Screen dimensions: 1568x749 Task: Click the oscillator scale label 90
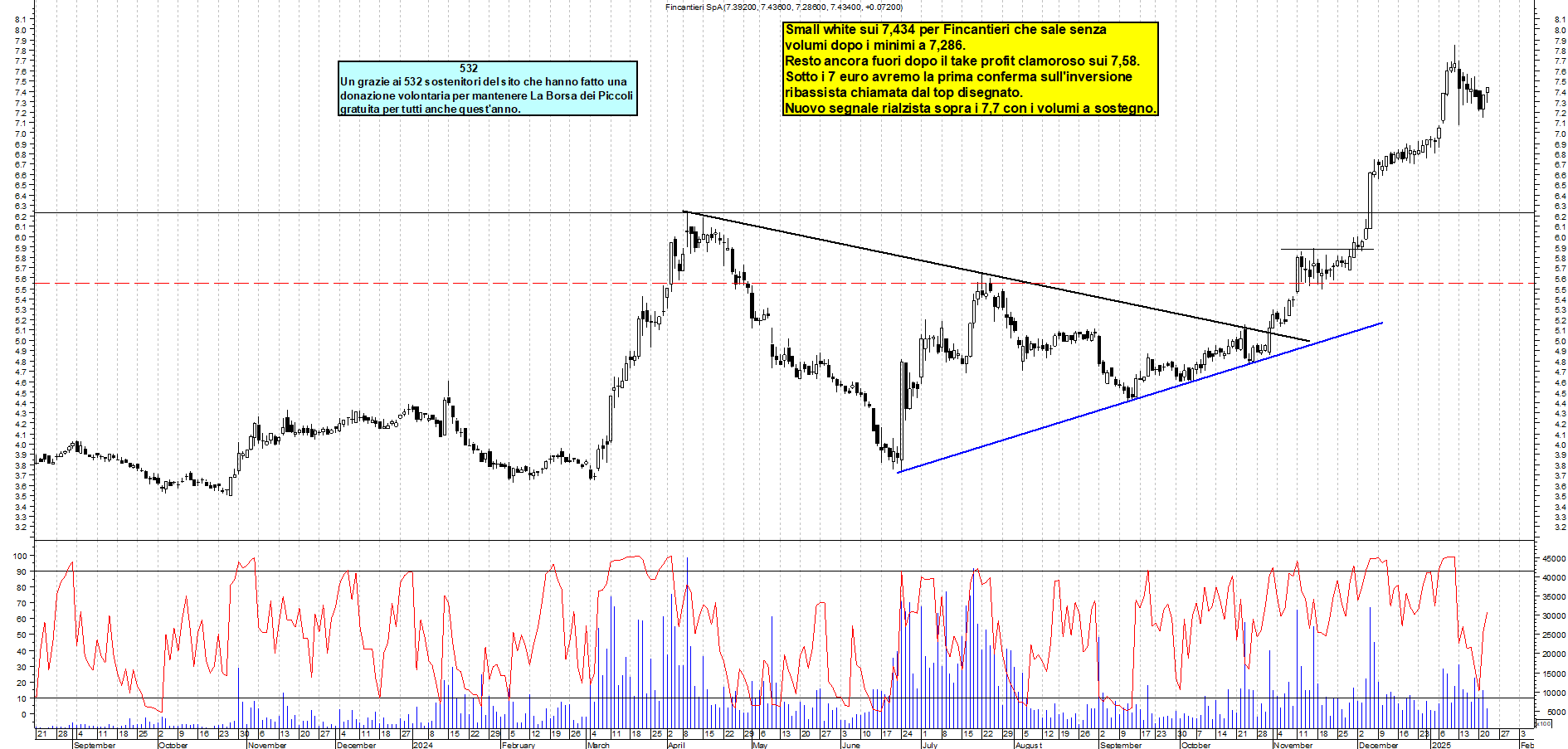pos(22,571)
